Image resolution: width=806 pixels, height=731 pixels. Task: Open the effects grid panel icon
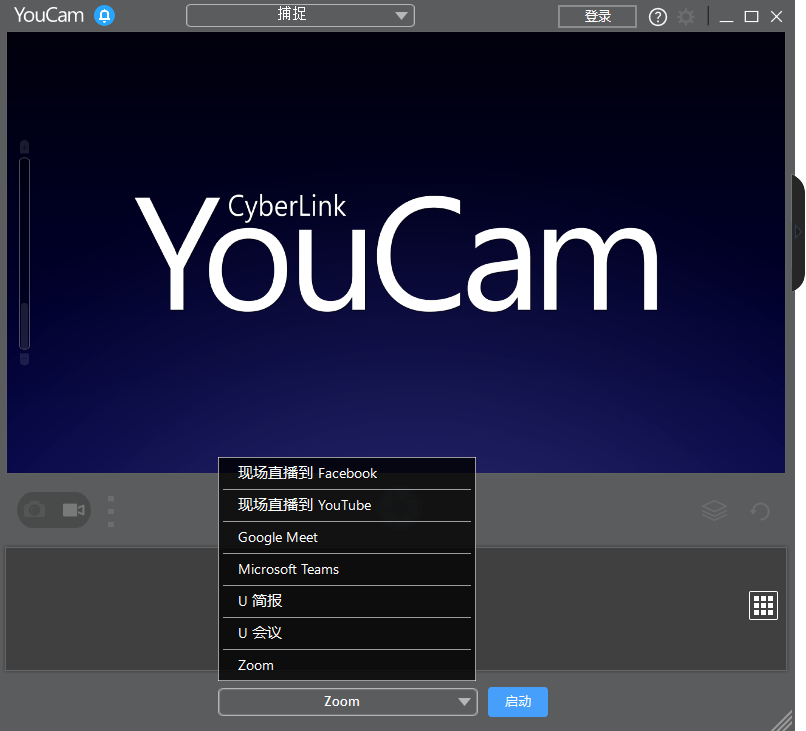(x=763, y=605)
